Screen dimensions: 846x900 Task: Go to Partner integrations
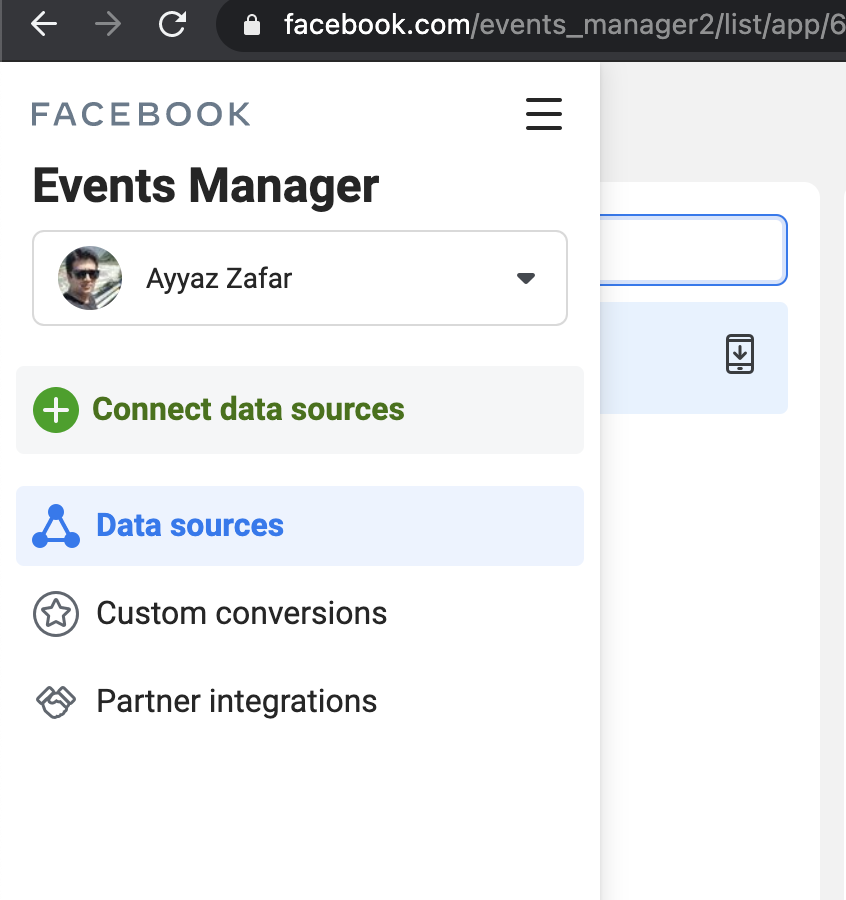236,702
